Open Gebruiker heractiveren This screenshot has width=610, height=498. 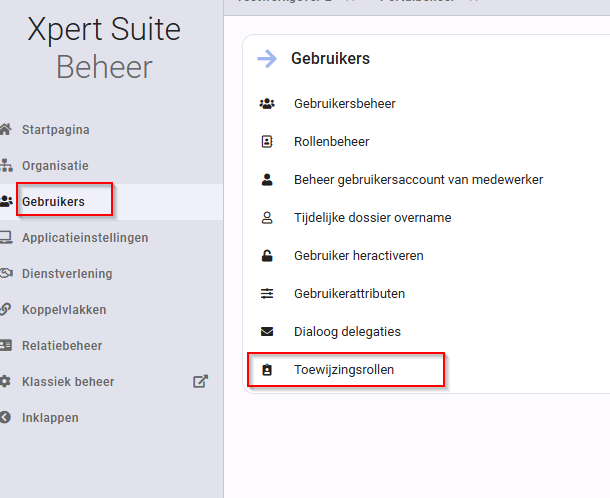tap(359, 256)
